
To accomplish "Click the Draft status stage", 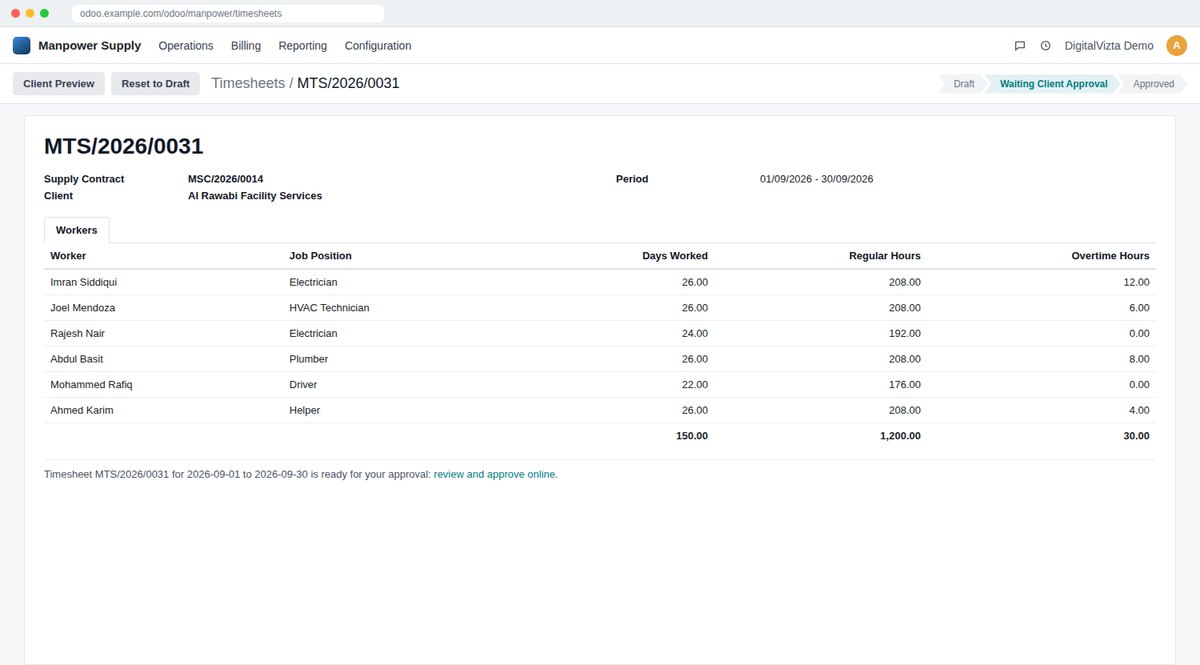I will point(963,84).
